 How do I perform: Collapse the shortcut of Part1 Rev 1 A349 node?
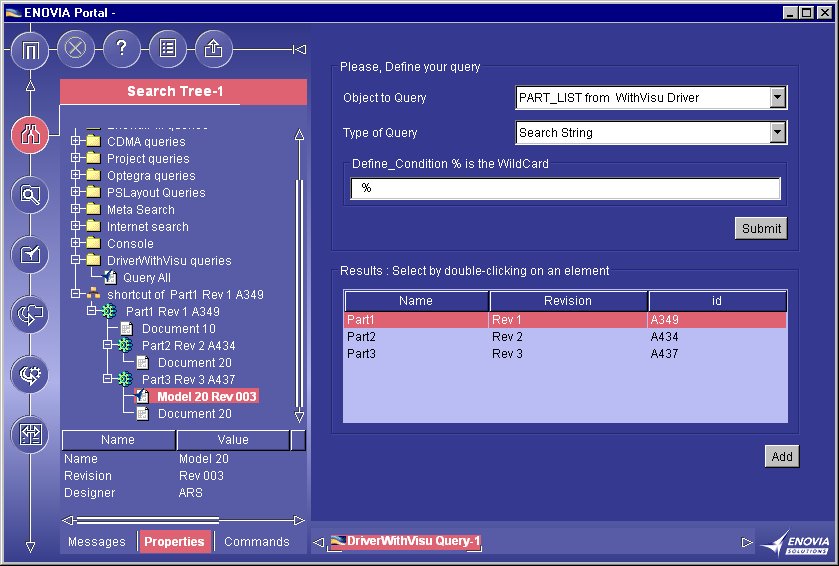coord(75,294)
